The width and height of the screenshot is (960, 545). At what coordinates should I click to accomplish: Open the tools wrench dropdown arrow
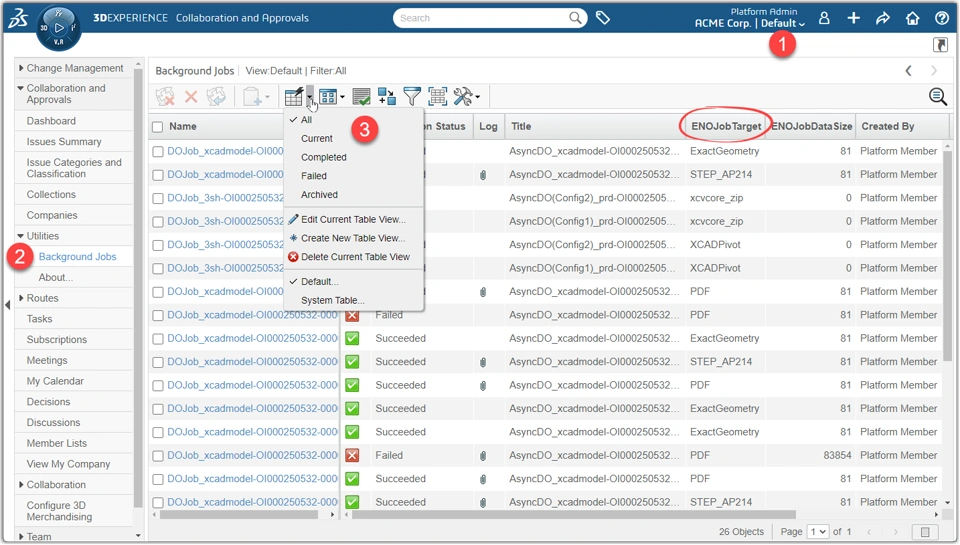(478, 97)
